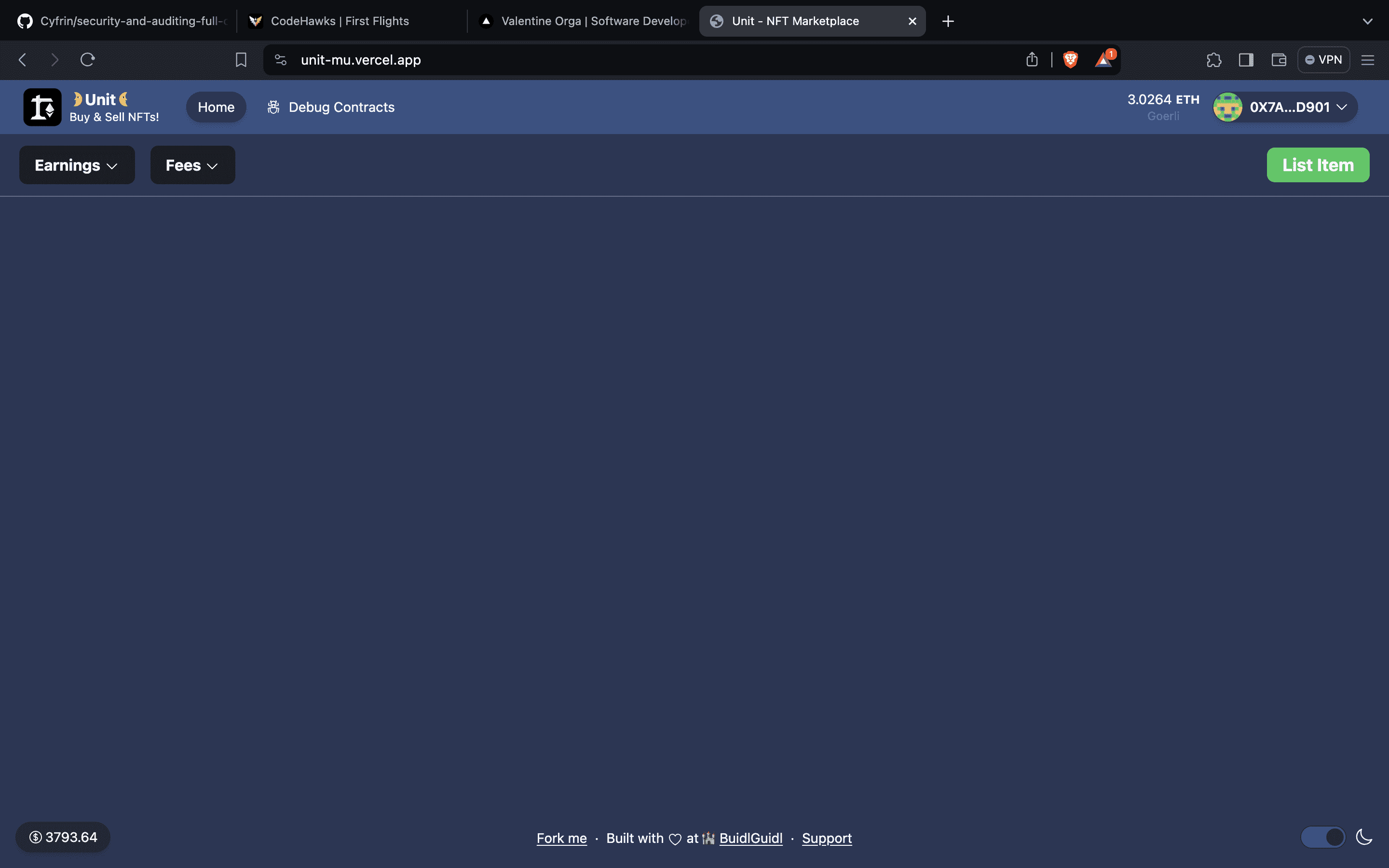The image size is (1389, 868).
Task: Close the Unit - NFT Marketplace tab
Action: pyautogui.click(x=912, y=21)
